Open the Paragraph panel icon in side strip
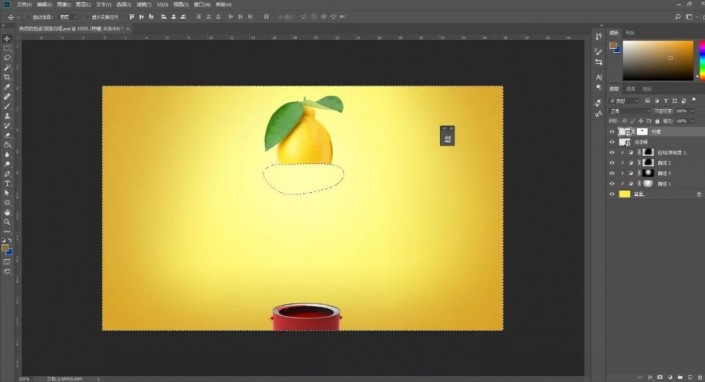The width and height of the screenshot is (705, 382). 598,88
